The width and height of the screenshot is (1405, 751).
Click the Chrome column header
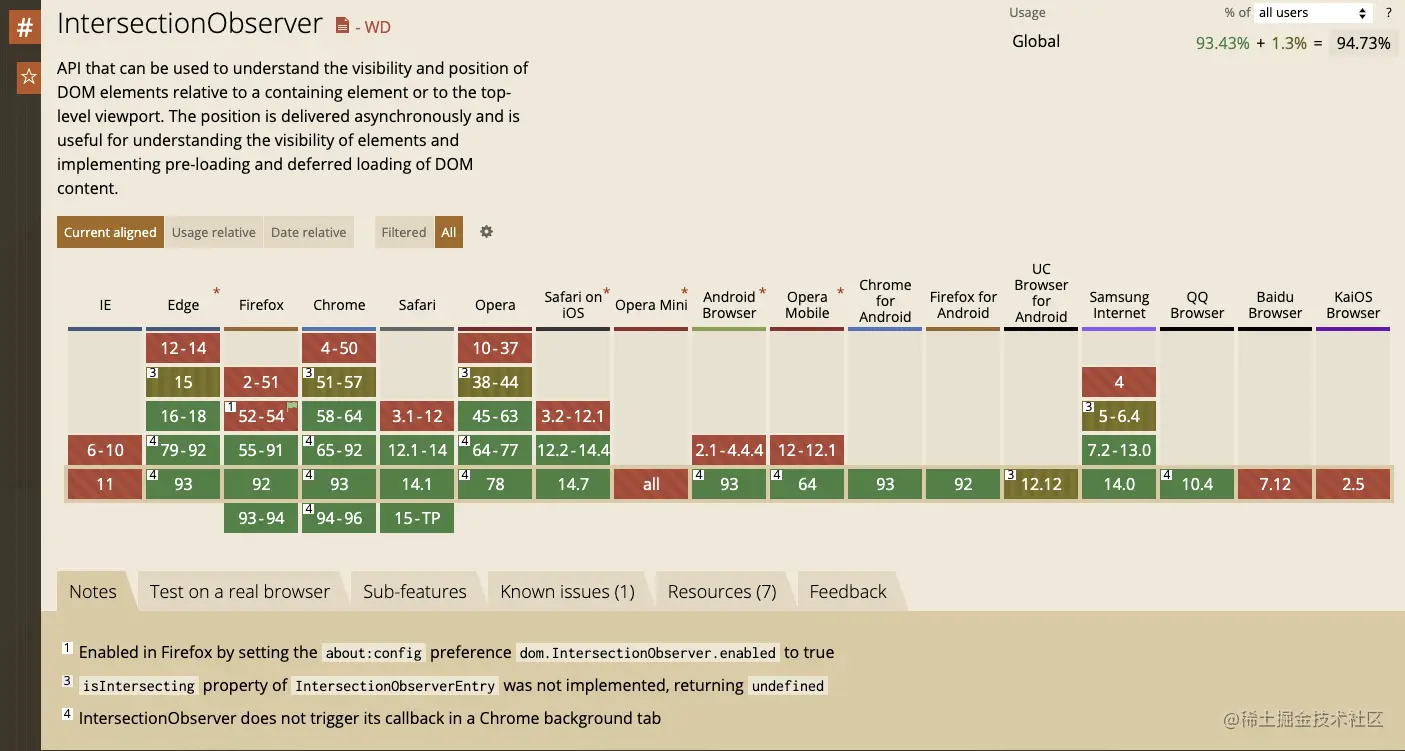(x=339, y=305)
